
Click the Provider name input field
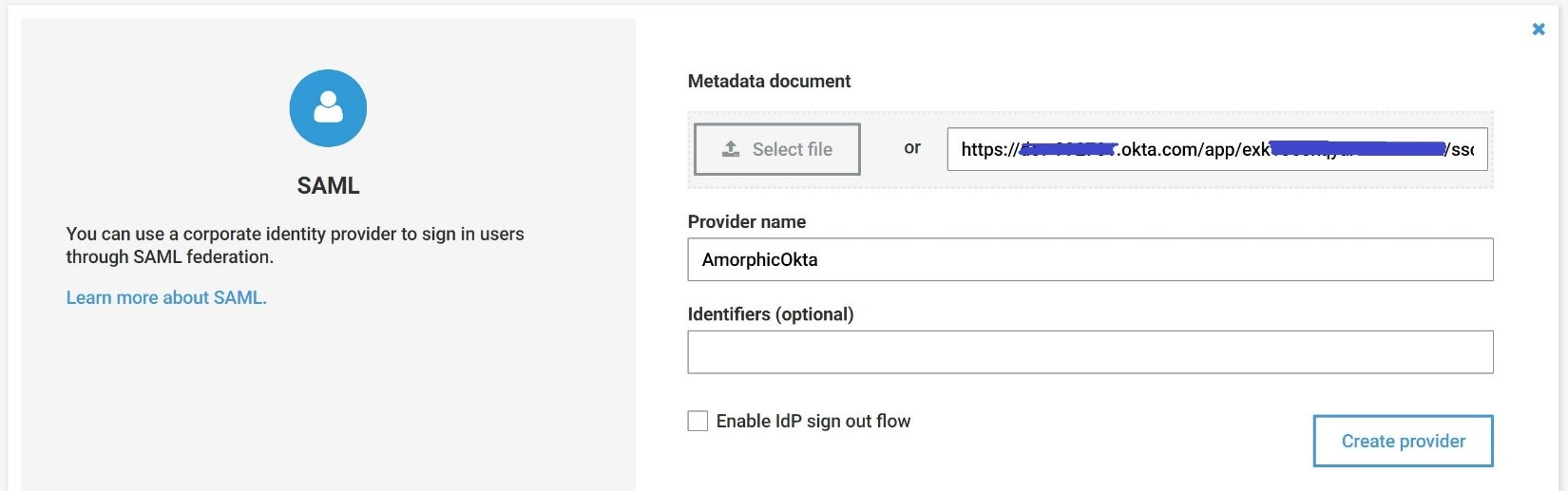1089,259
